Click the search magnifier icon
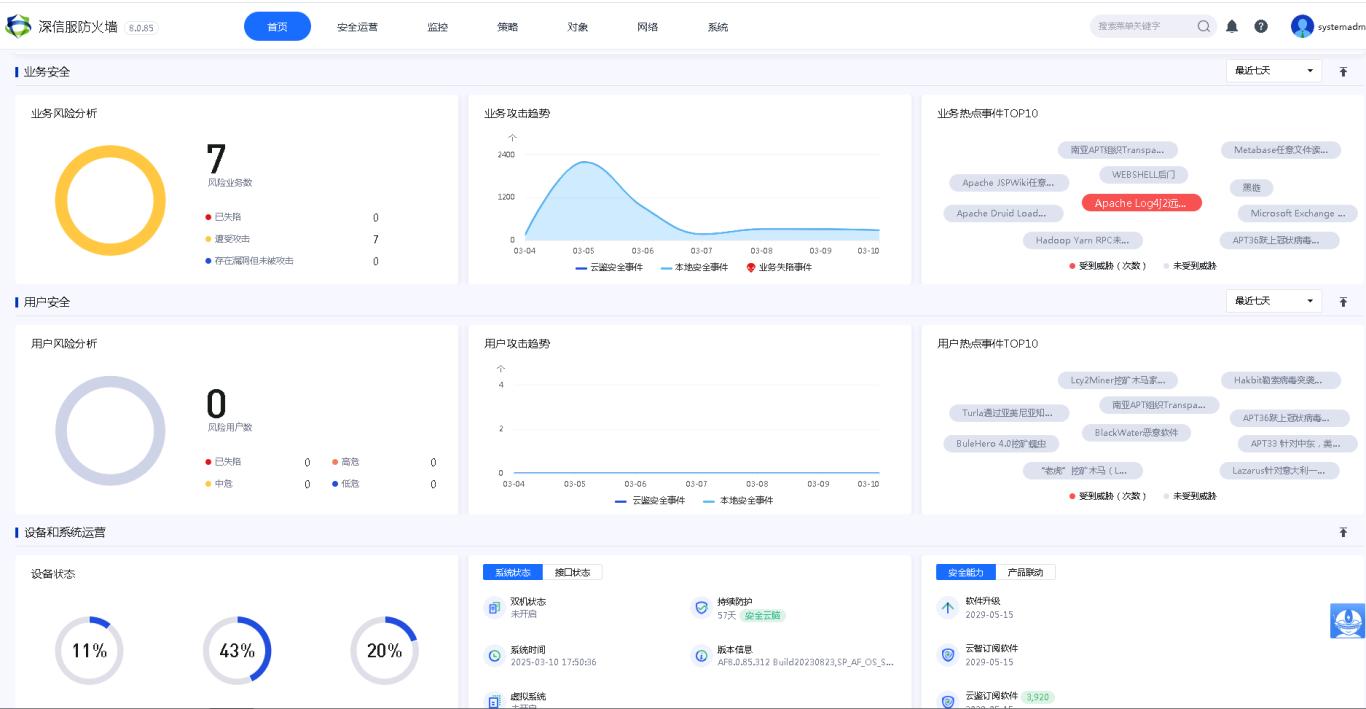Viewport: 1366px width, 709px height. [1204, 26]
